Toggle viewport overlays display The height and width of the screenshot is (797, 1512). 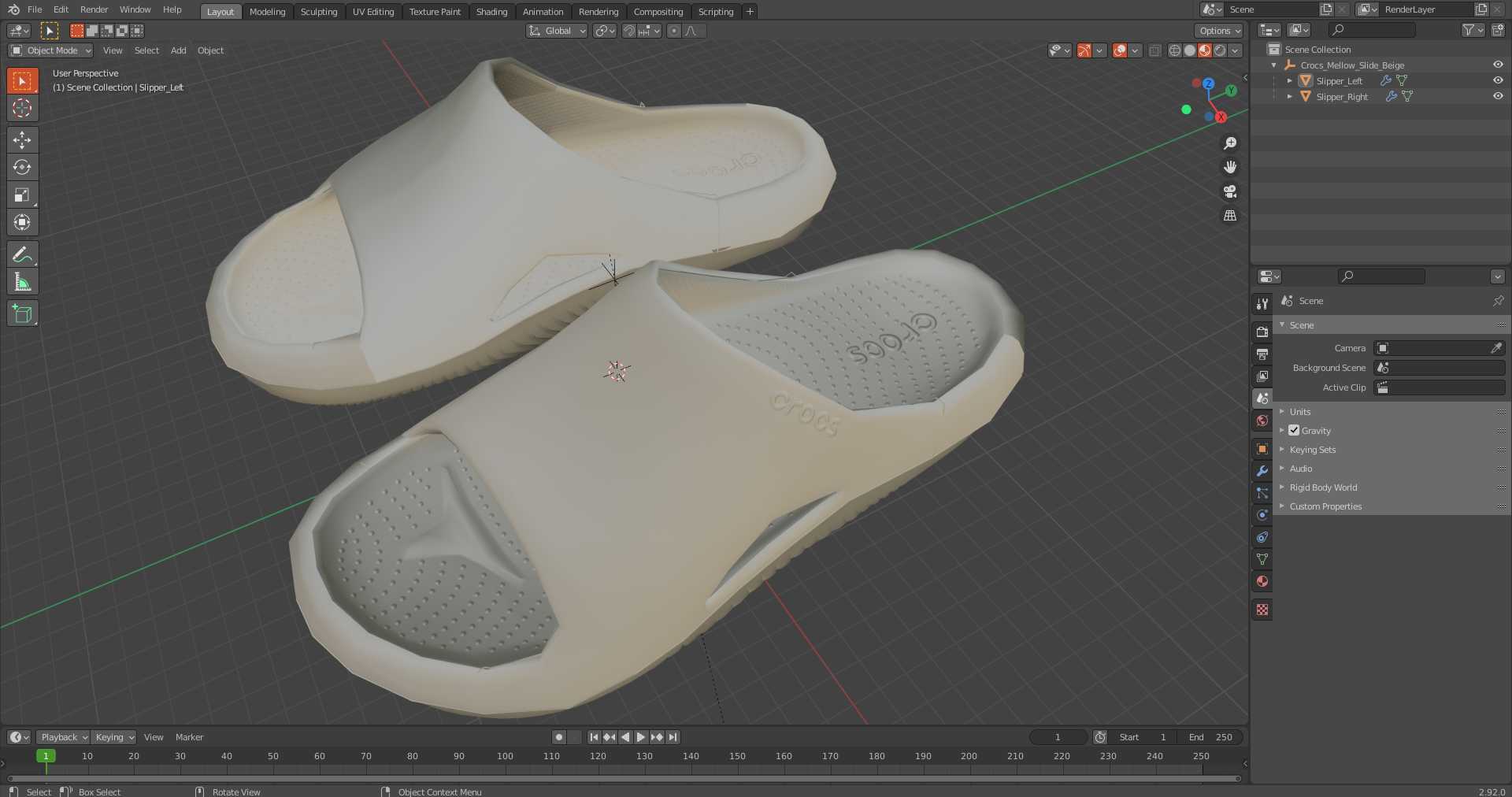pyautogui.click(x=1120, y=50)
